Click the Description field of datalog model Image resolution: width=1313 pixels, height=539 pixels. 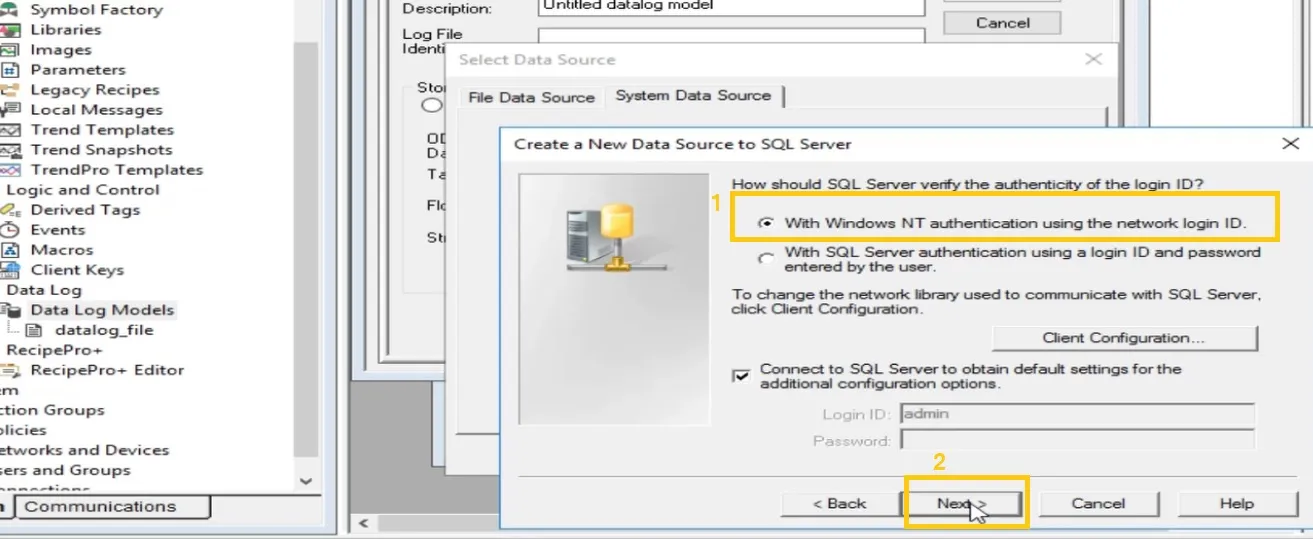click(732, 6)
